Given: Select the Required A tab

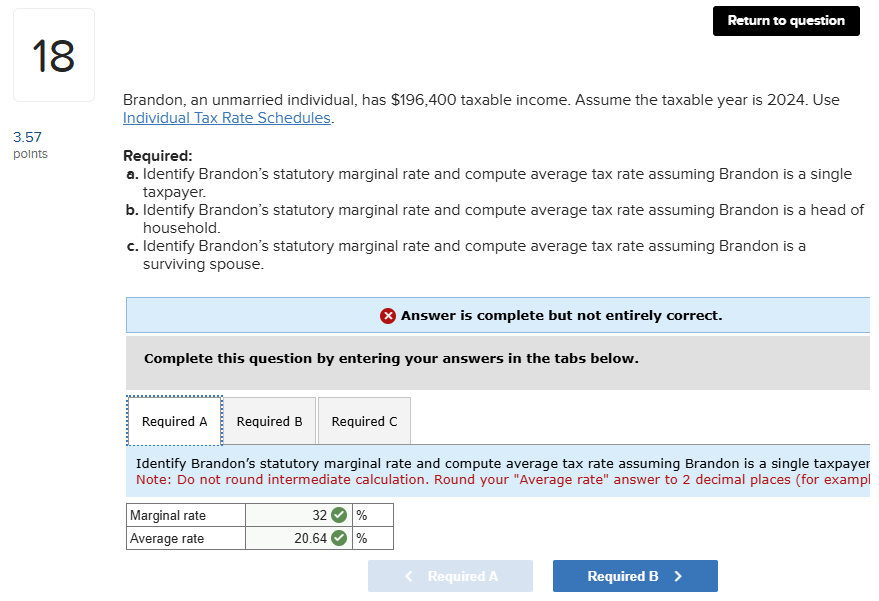Looking at the screenshot, I should 174,421.
